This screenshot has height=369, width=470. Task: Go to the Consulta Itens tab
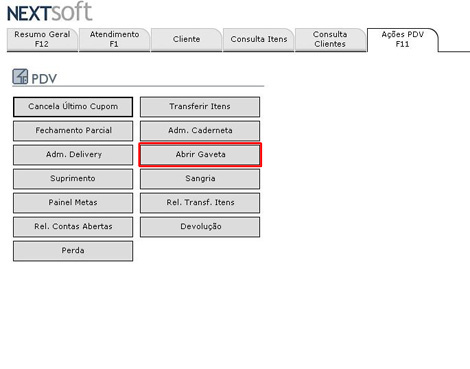point(259,39)
